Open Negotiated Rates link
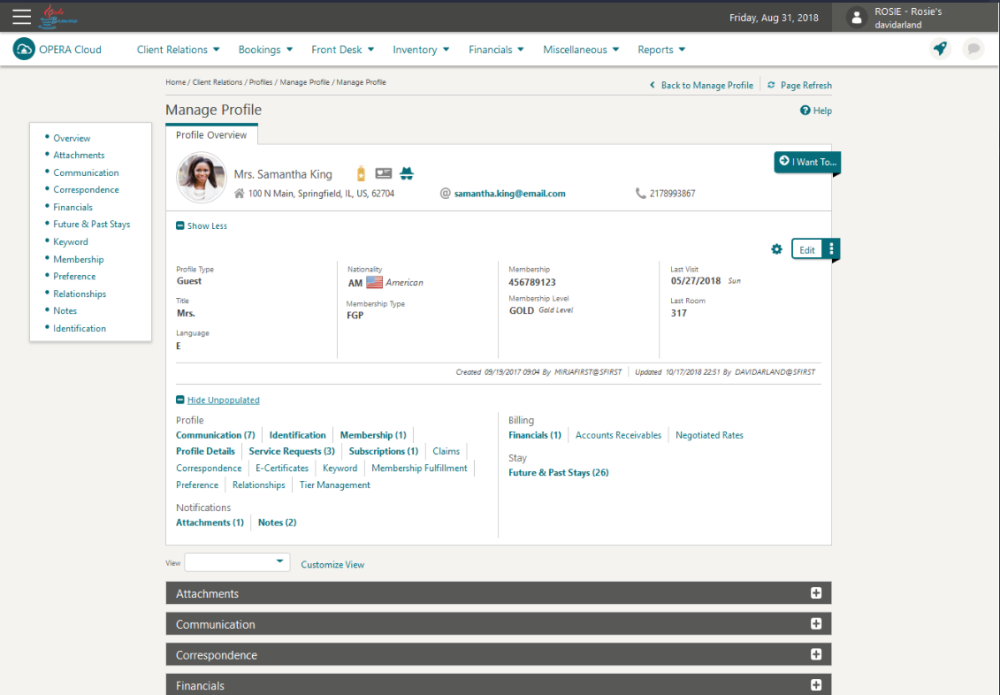The height and width of the screenshot is (695, 1000). 709,435
